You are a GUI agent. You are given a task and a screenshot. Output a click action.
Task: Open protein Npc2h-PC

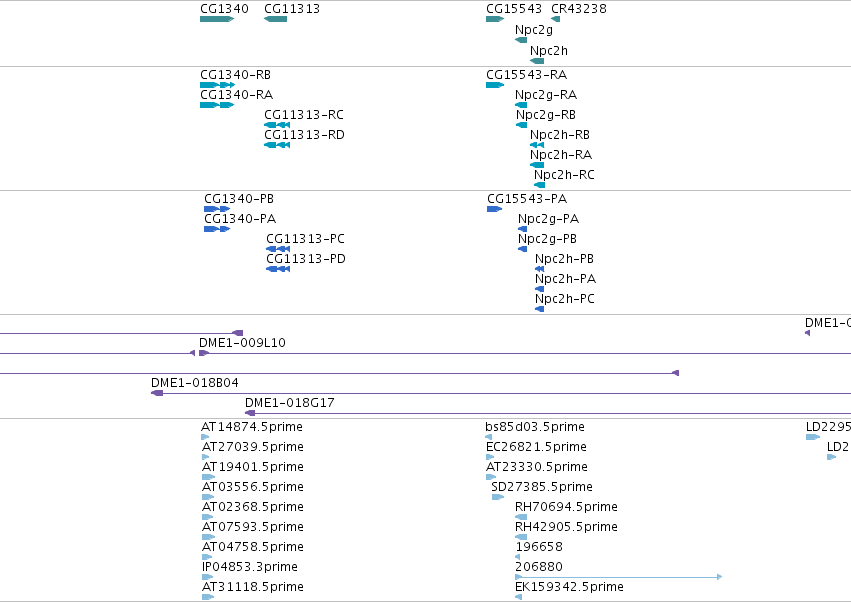(539, 309)
